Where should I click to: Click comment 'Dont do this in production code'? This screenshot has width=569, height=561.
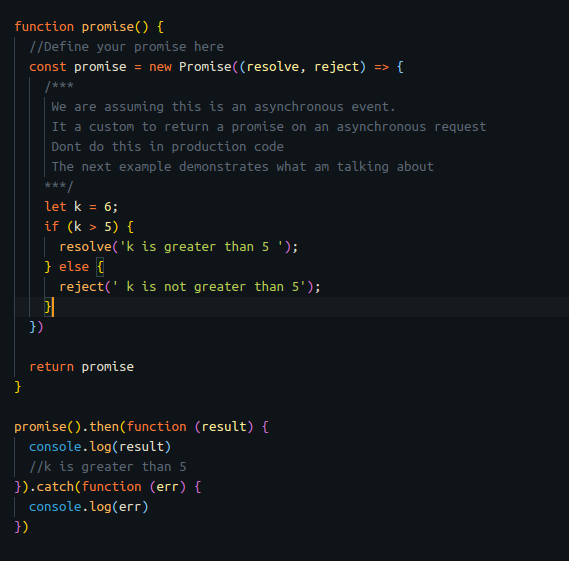[168, 147]
